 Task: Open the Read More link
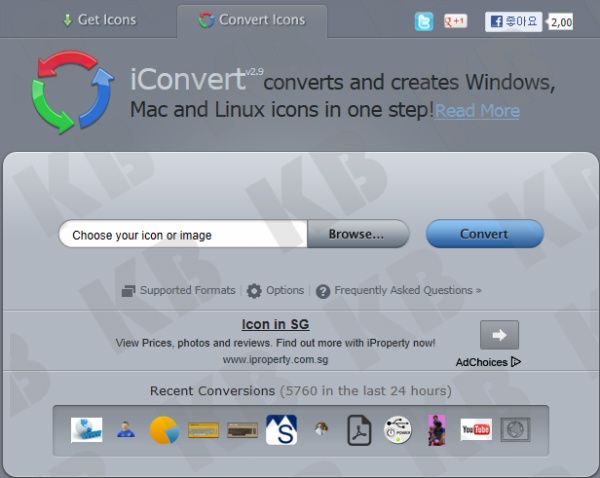[477, 111]
